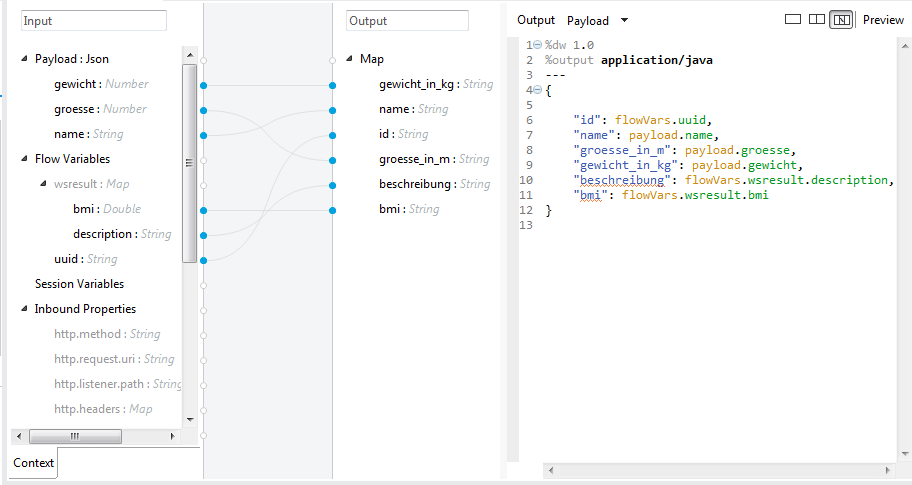912x485 pixels.
Task: Select the two-pane split layout icon
Action: [817, 20]
